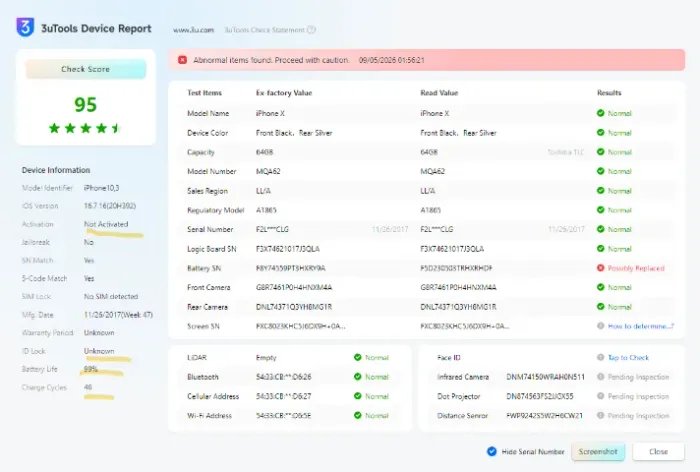Toggle the Hide Serial Number checkbox
Screen dimensions: 700x472
[492, 451]
